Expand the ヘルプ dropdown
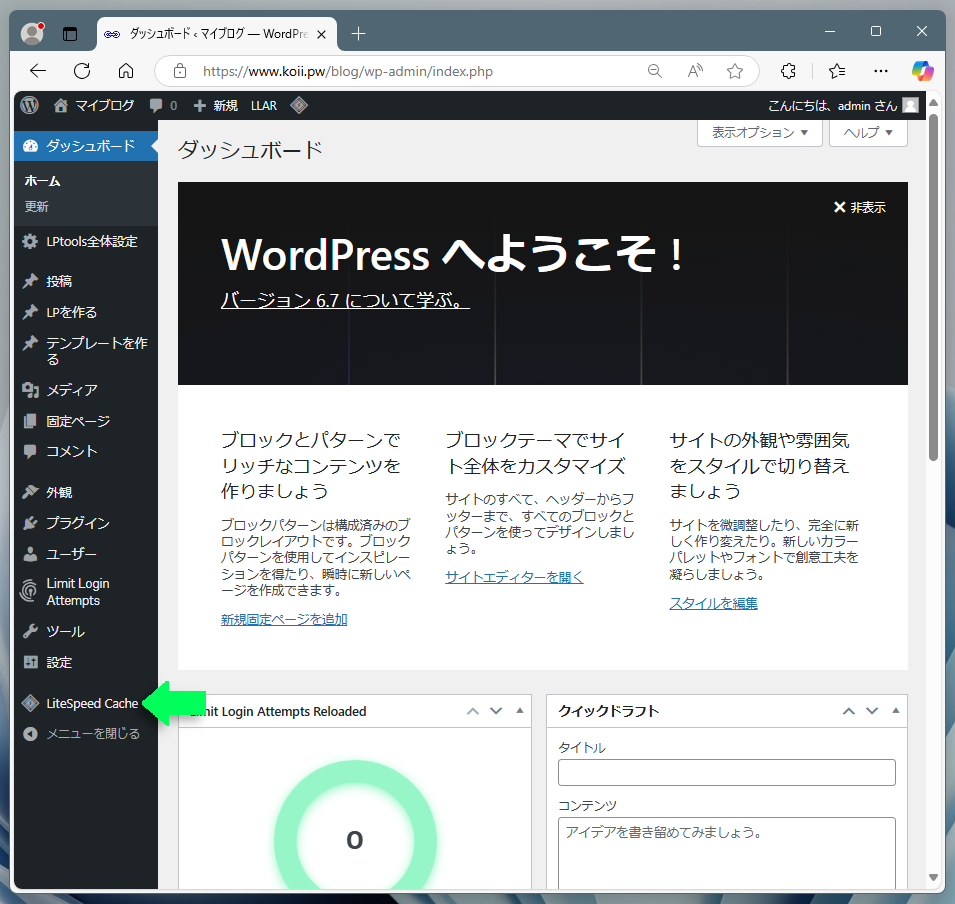Viewport: 955px width, 904px height. 868,132
